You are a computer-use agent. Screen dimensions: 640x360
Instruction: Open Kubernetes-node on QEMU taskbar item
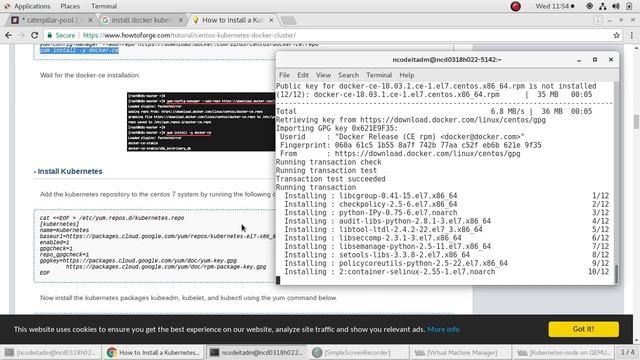click(563, 352)
